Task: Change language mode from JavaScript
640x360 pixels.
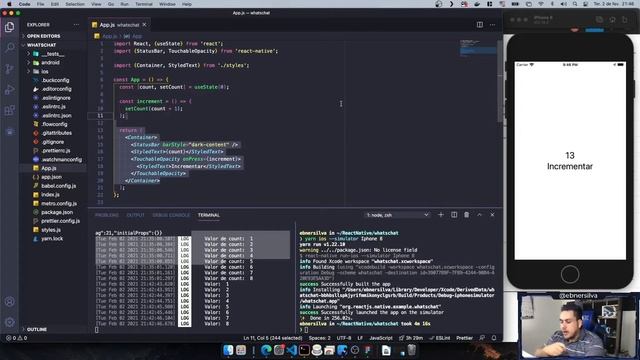Action: [x=380, y=338]
